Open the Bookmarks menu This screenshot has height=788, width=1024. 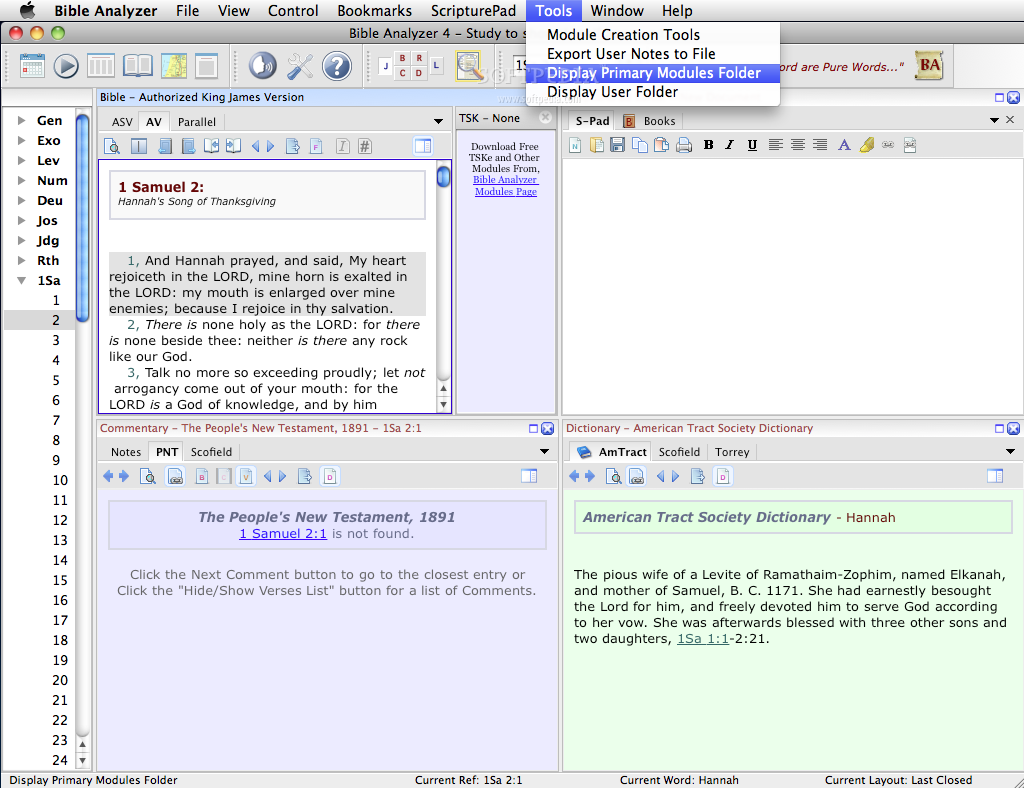pyautogui.click(x=374, y=11)
